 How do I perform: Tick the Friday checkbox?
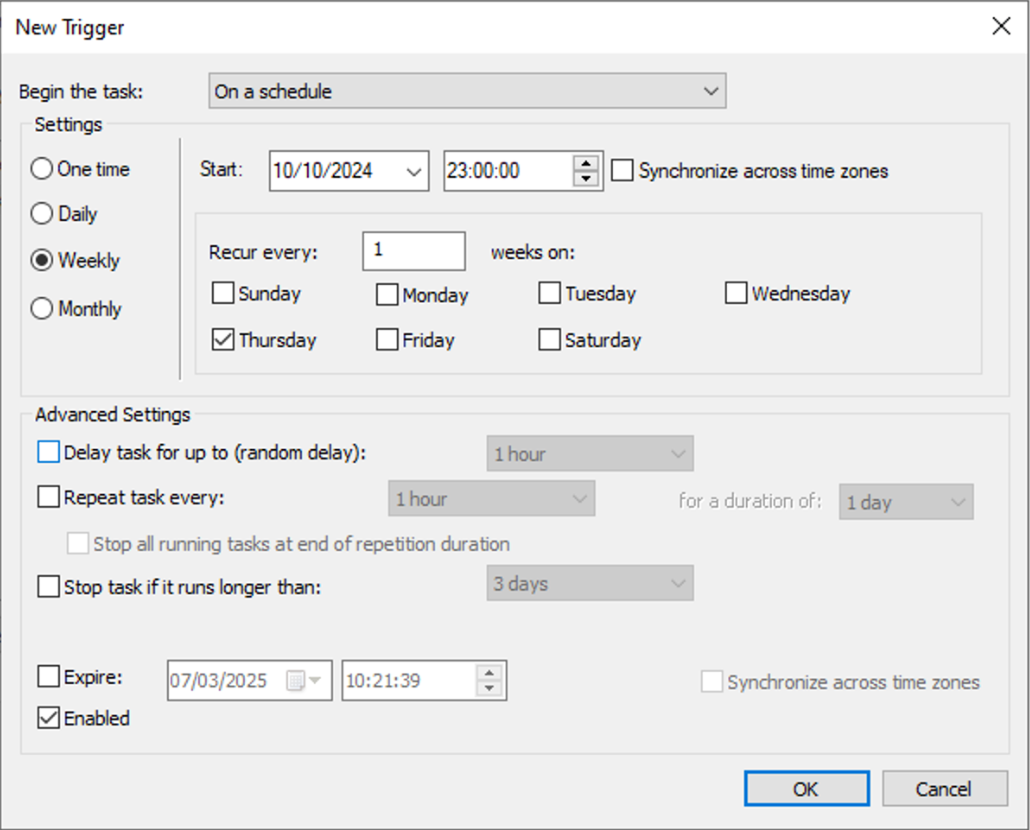pyautogui.click(x=387, y=340)
